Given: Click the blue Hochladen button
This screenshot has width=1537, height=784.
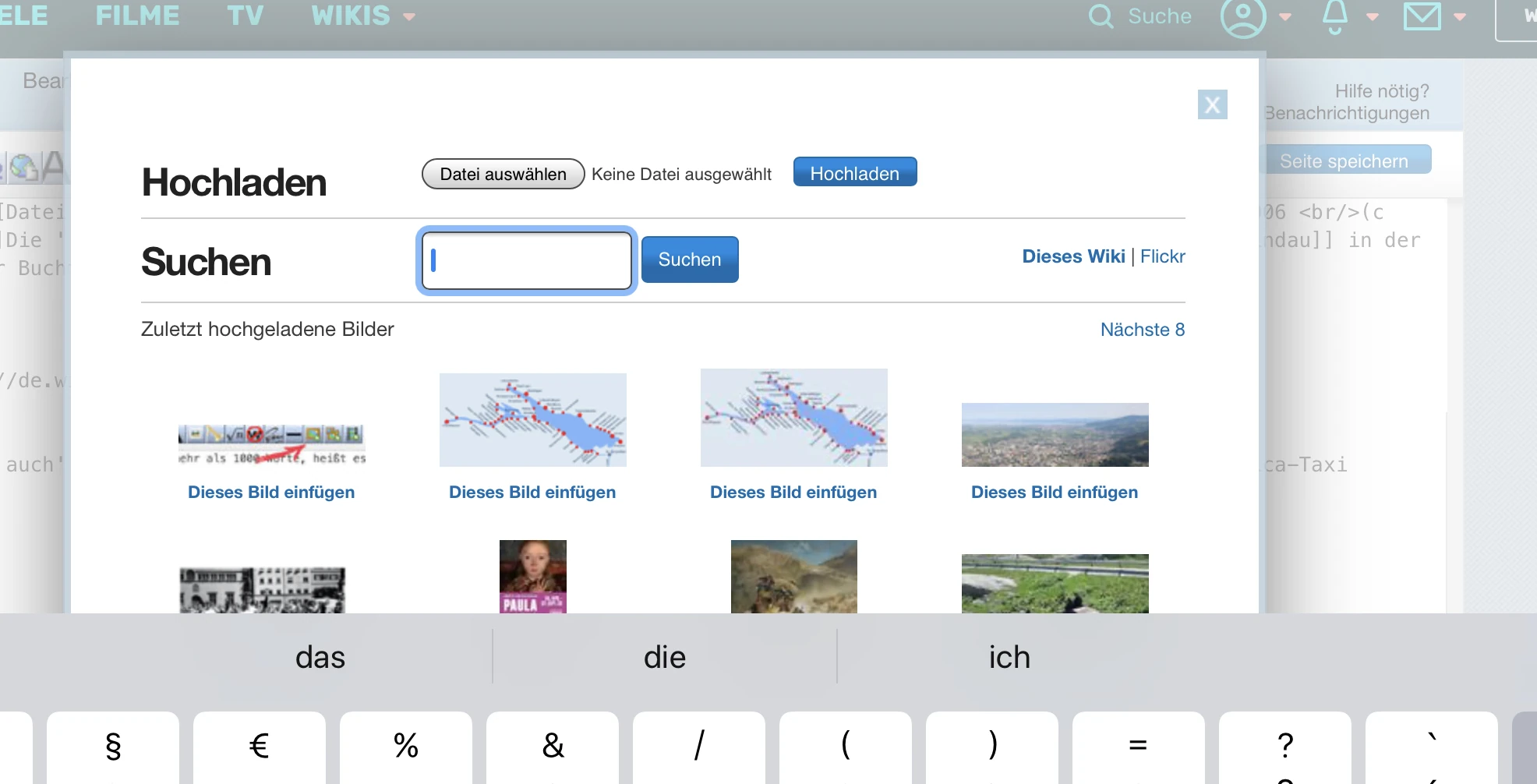Looking at the screenshot, I should [x=855, y=172].
